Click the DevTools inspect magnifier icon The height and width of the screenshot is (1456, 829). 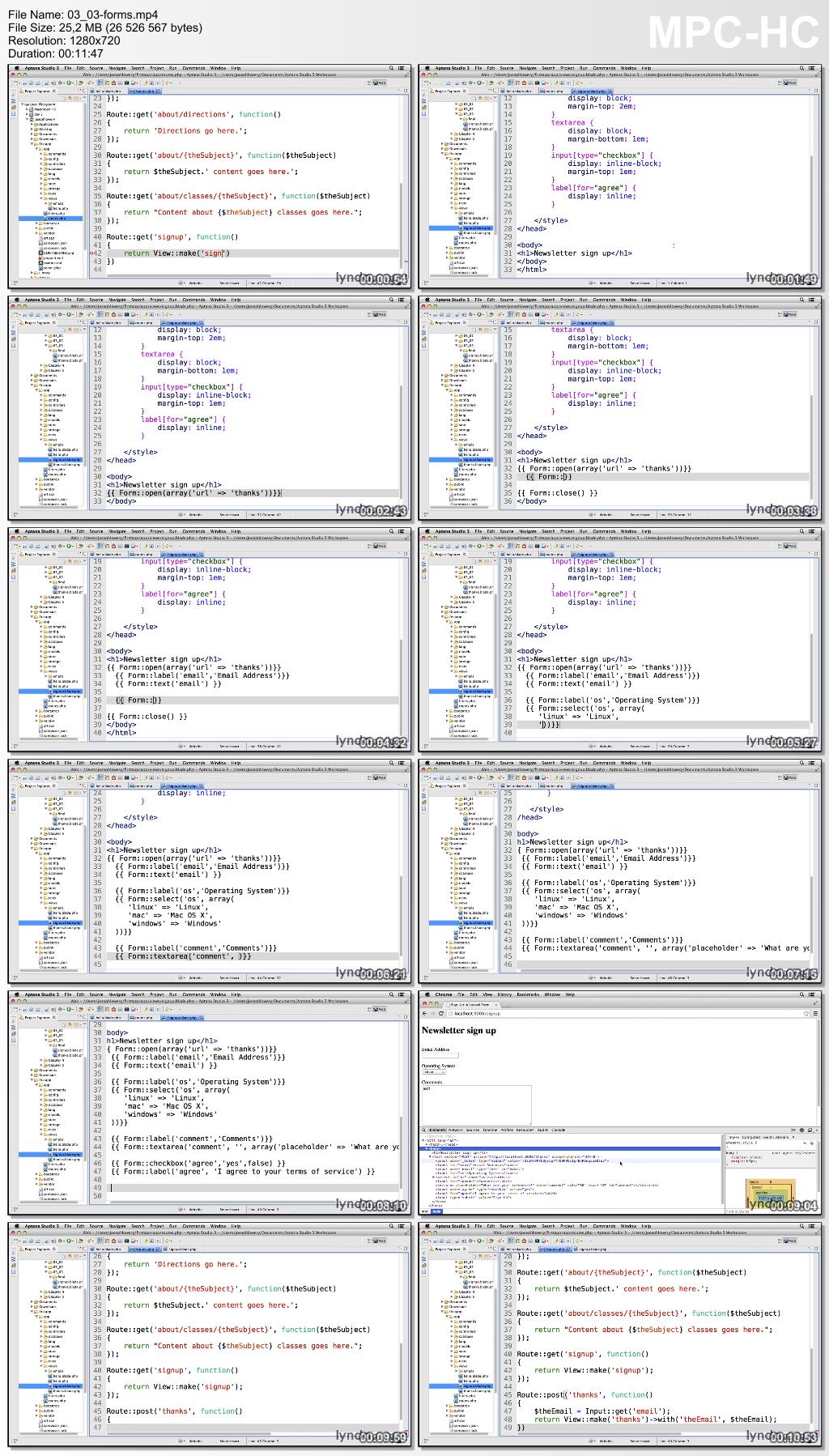423,1130
